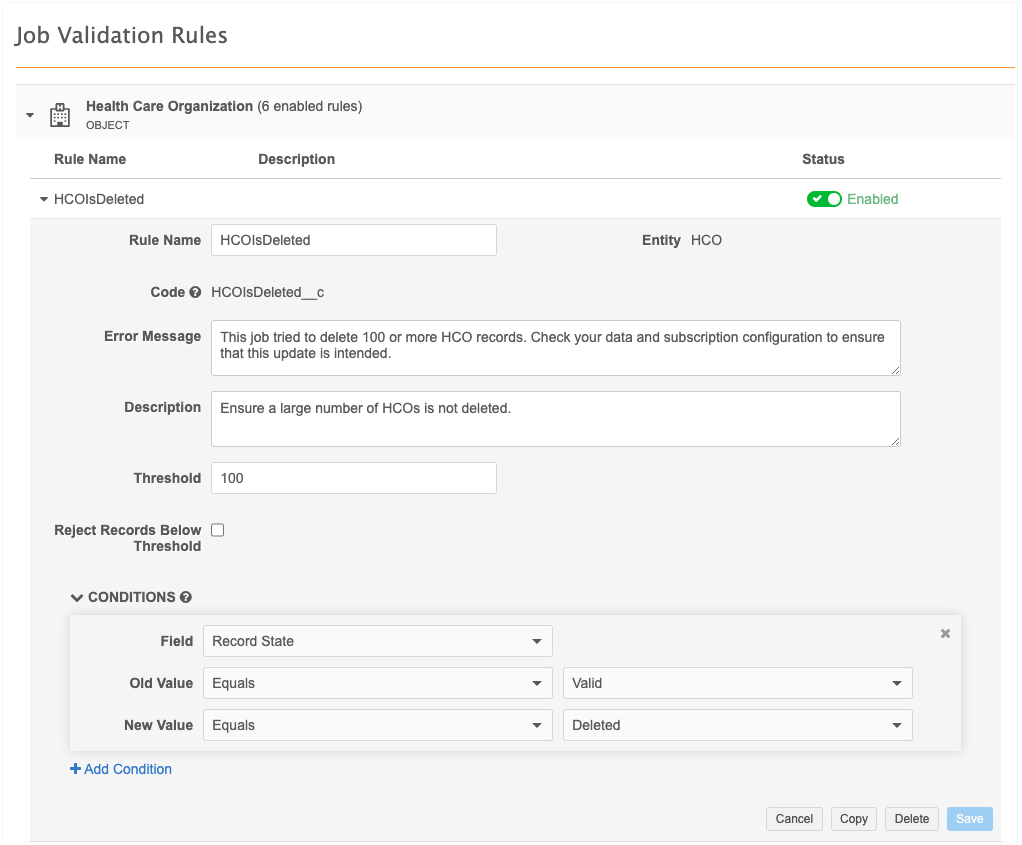Click the plus icon for Add Condition
The image size is (1022, 845).
tap(75, 769)
